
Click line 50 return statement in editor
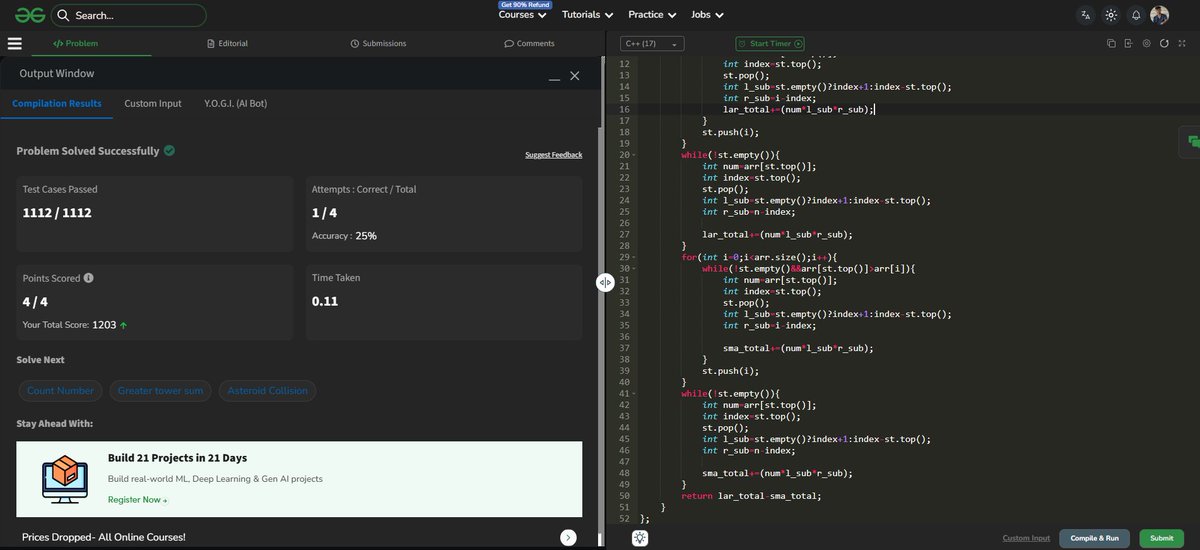[751, 496]
